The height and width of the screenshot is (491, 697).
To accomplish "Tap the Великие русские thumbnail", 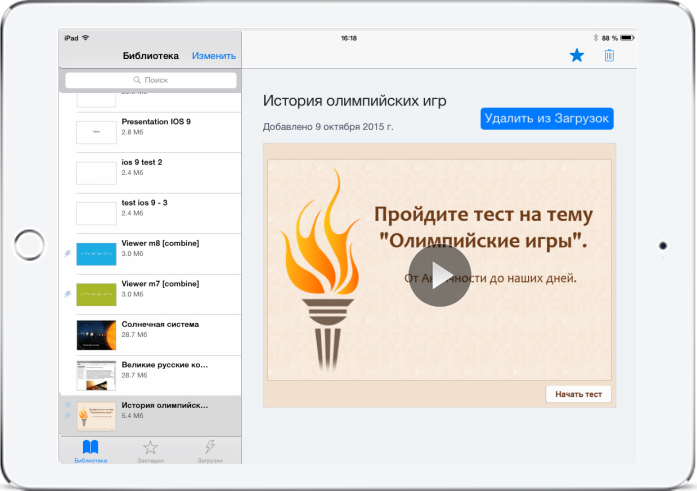I will [96, 375].
